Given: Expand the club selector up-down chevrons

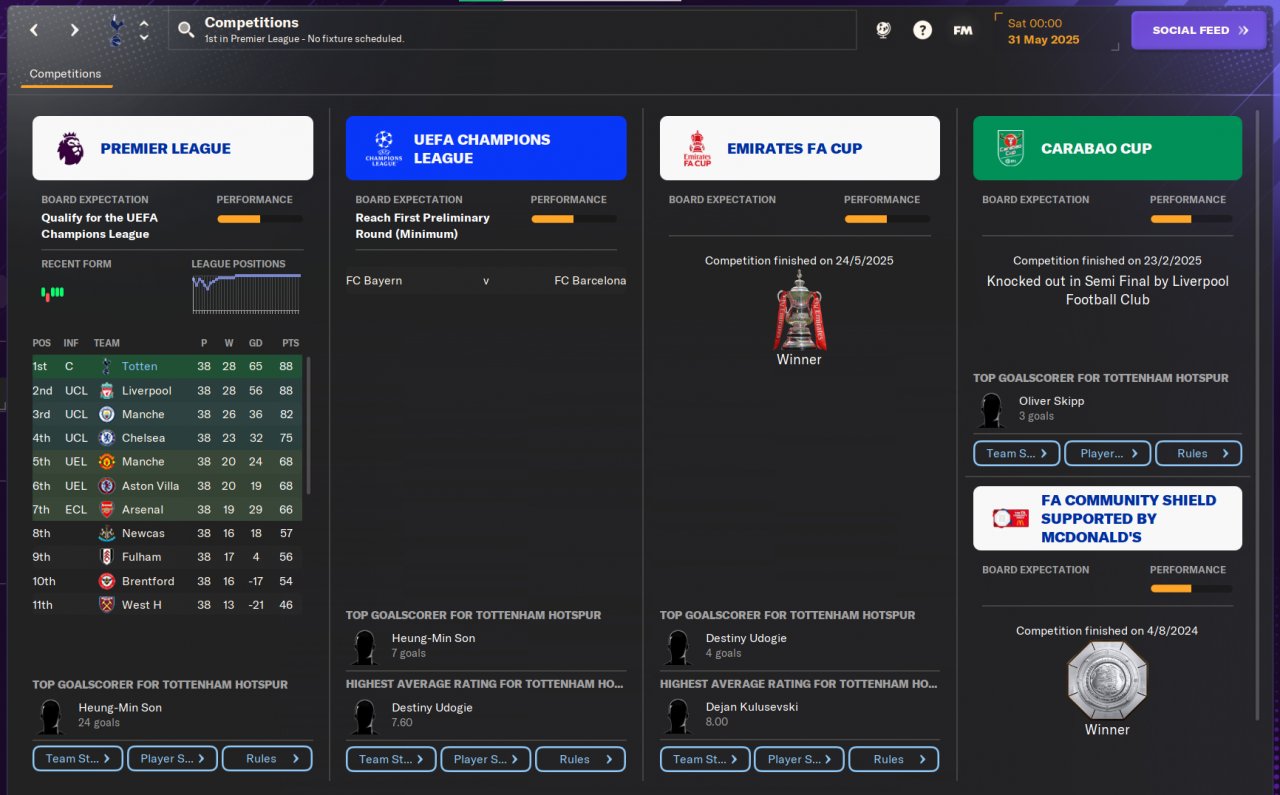Looking at the screenshot, I should (x=144, y=30).
